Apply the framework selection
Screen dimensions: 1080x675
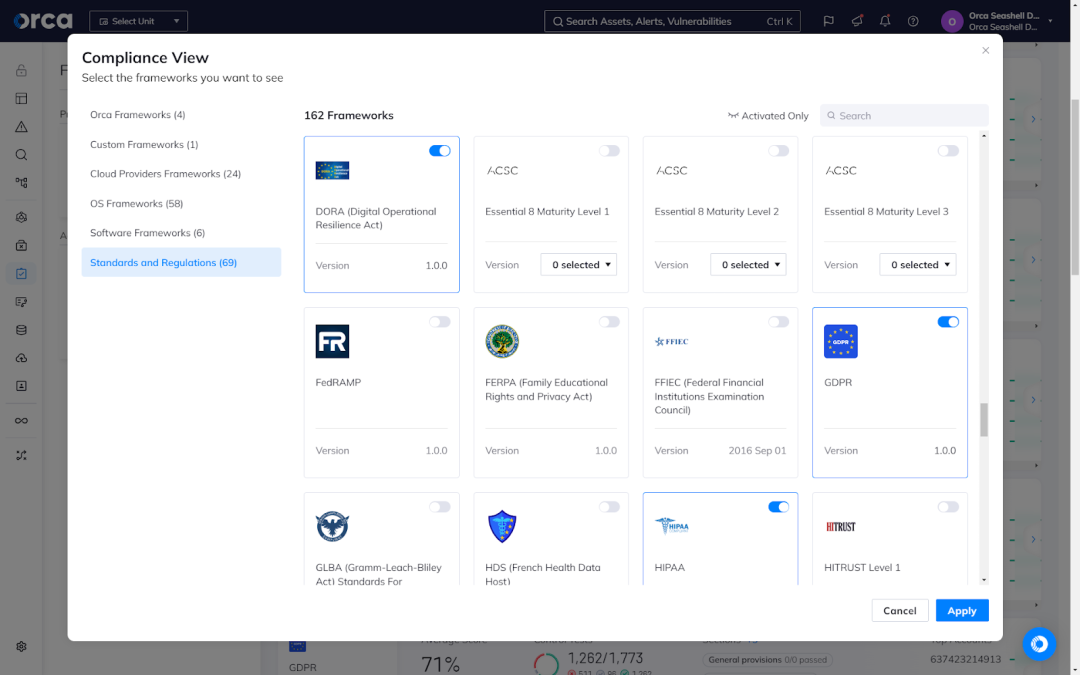tap(962, 610)
